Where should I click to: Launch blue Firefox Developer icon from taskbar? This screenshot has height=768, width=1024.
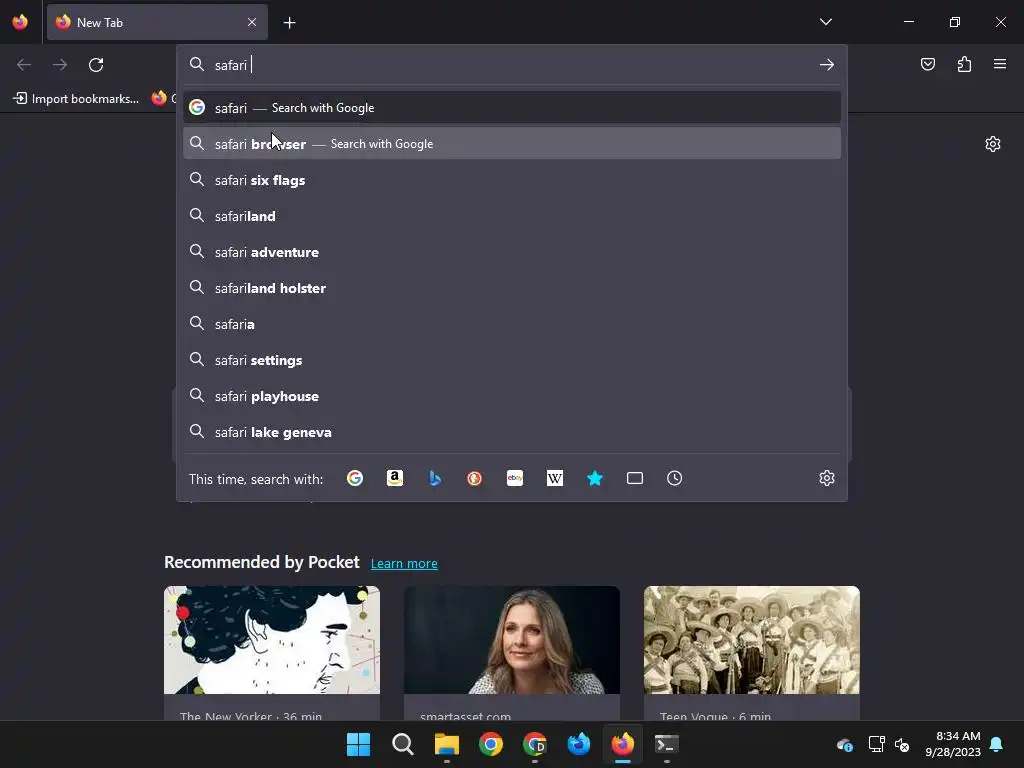coord(579,744)
